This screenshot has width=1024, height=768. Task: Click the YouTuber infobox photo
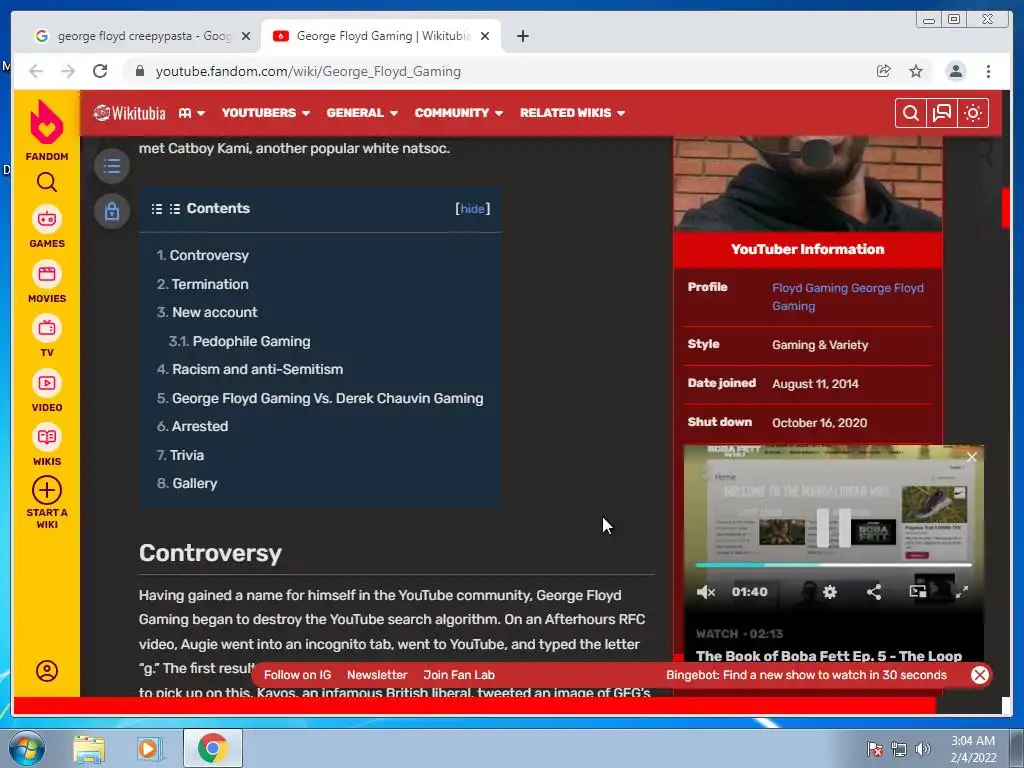coord(807,183)
